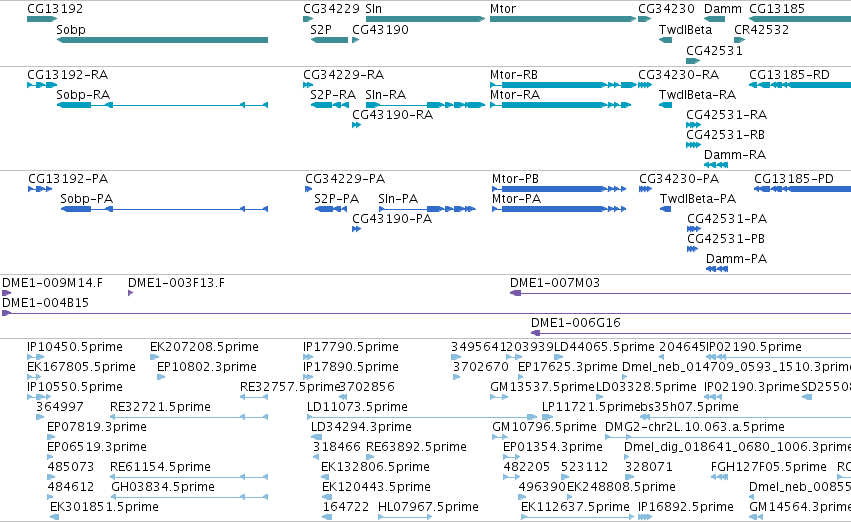851x522 pixels.
Task: Click the RE61154.5prime EST label
Action: point(160,467)
